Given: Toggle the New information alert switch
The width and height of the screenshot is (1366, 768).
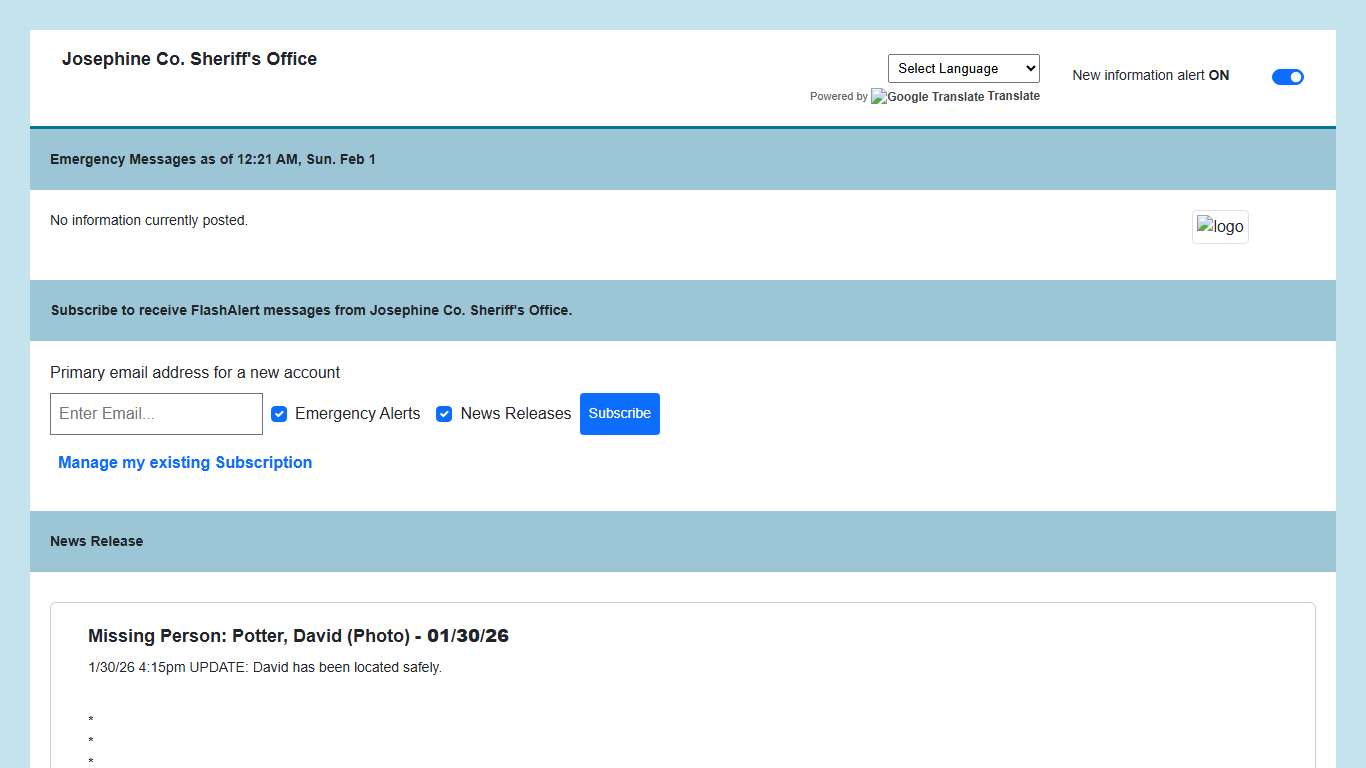Looking at the screenshot, I should tap(1287, 77).
